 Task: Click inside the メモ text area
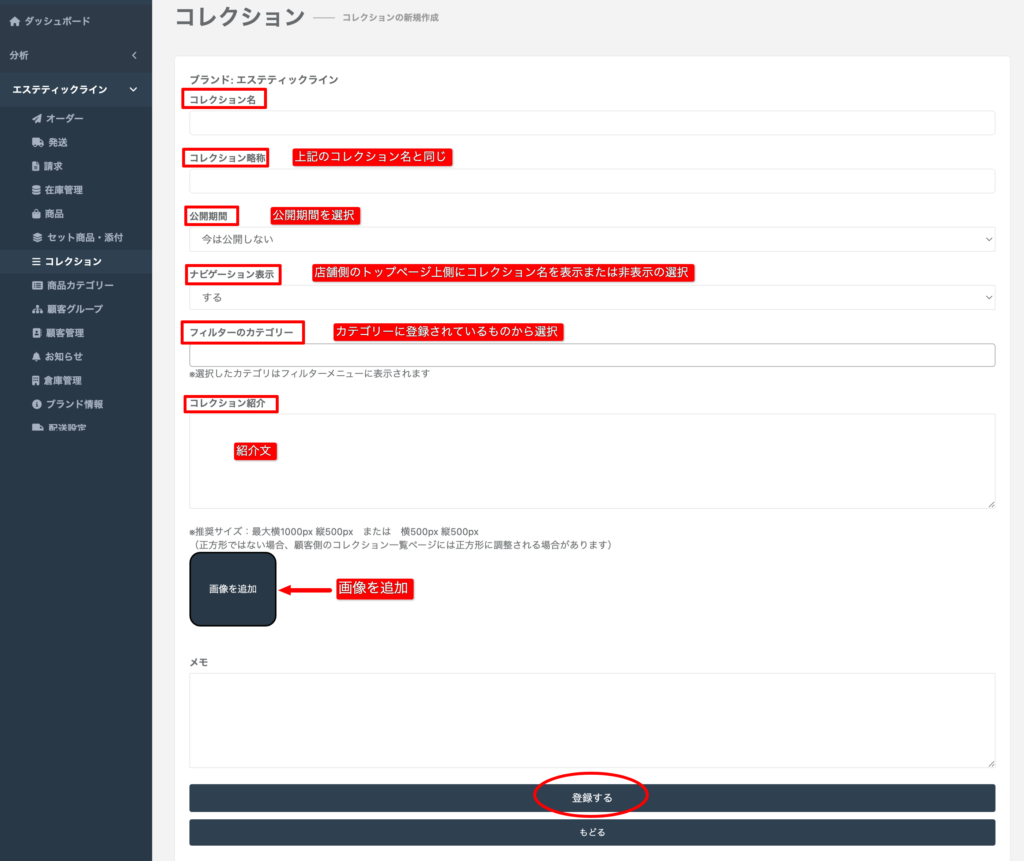[x=592, y=720]
